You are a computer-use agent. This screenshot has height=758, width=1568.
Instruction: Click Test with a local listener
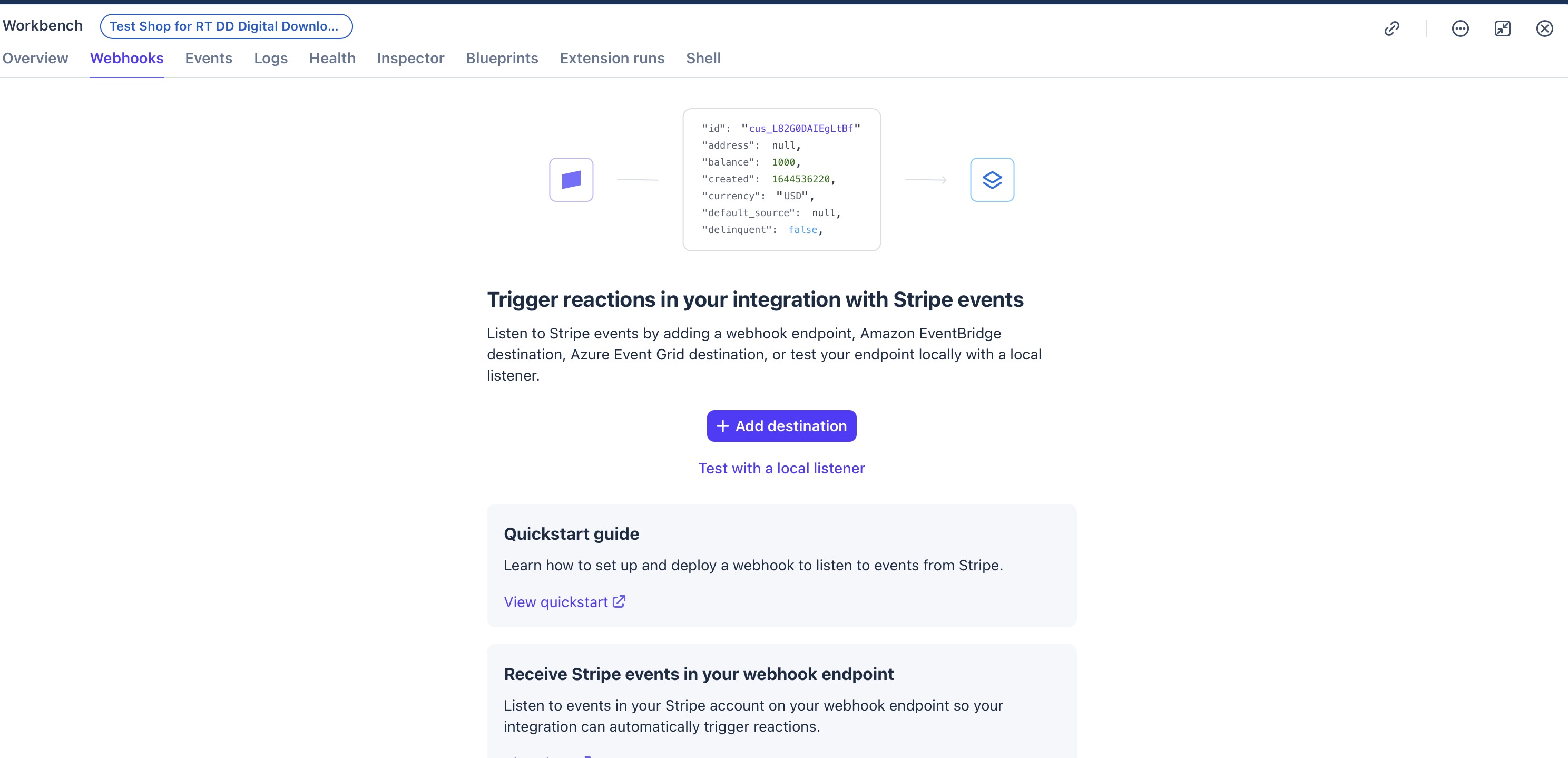coord(781,468)
